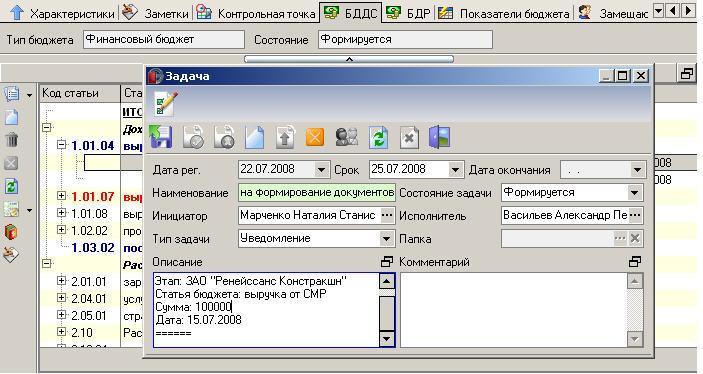Click the Описание scrollbar up arrow

click(x=386, y=281)
